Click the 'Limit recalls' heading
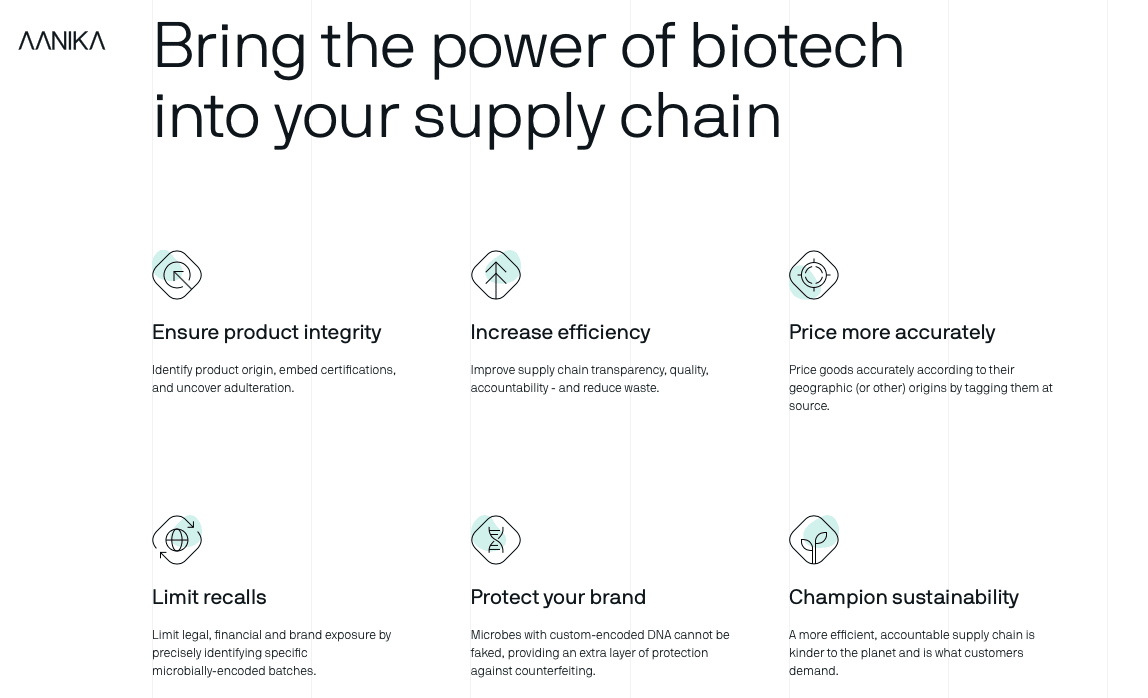The height and width of the screenshot is (698, 1148). pyautogui.click(x=209, y=597)
